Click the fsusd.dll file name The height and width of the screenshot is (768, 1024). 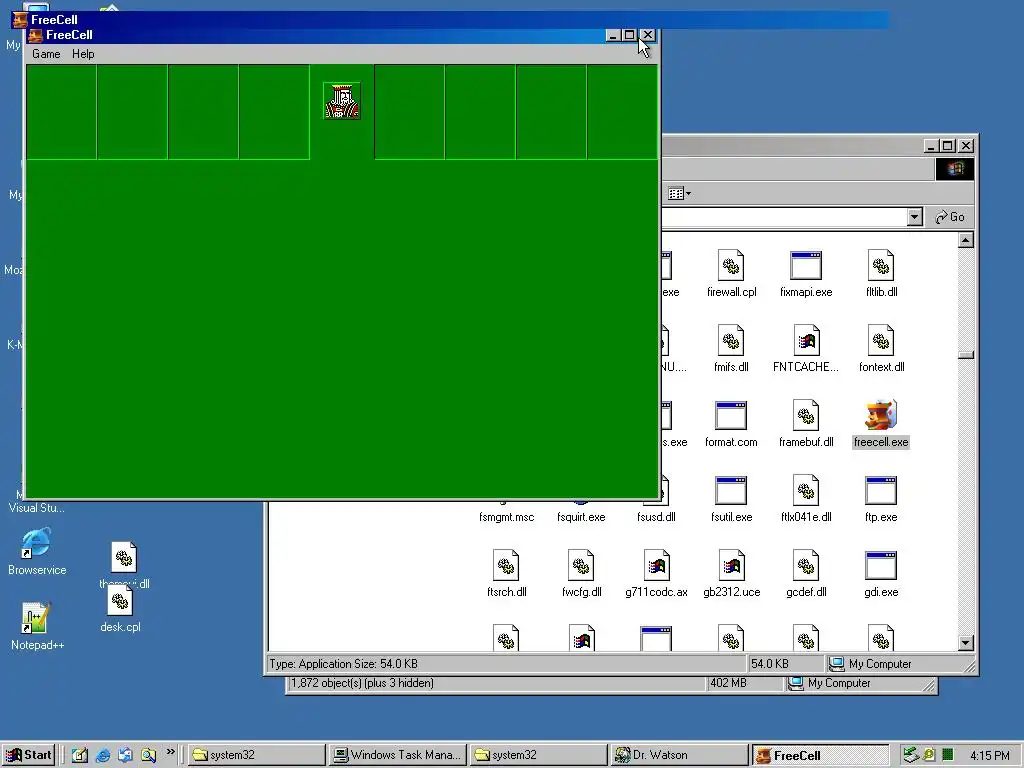tap(656, 517)
